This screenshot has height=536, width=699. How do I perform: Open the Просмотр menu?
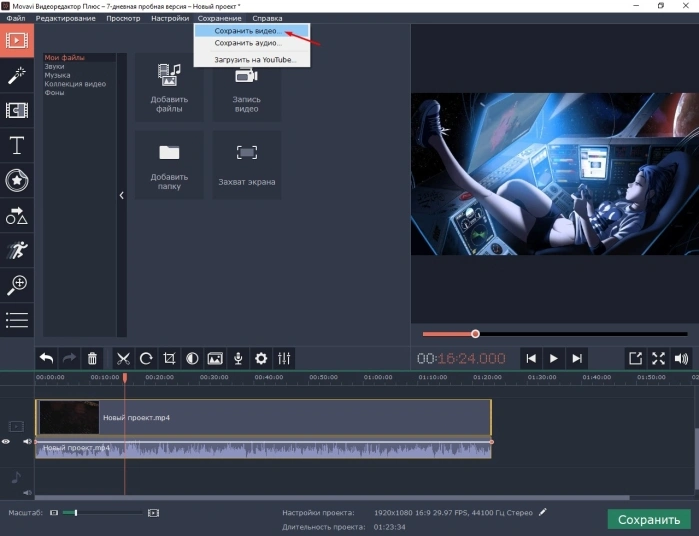tap(123, 18)
